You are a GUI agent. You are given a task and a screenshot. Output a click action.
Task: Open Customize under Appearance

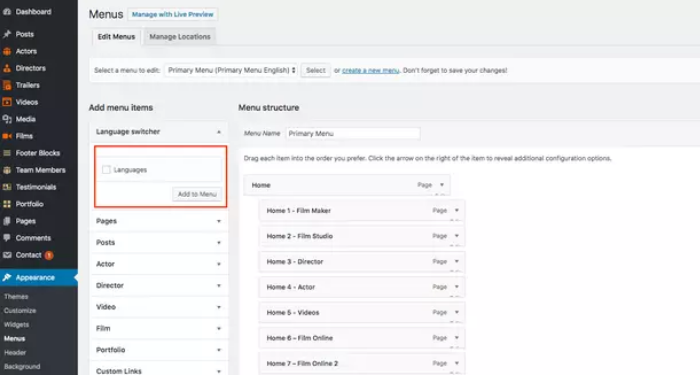point(20,311)
